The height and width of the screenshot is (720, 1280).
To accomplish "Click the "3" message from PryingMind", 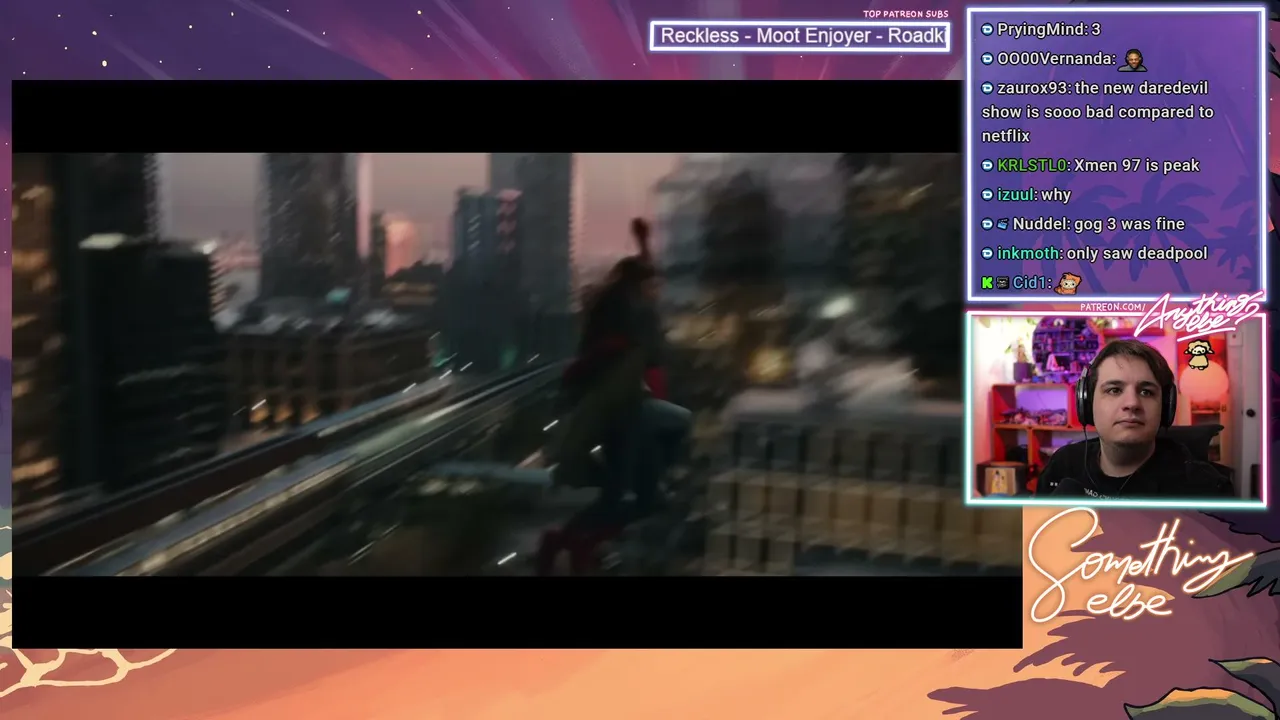I will (x=1096, y=30).
